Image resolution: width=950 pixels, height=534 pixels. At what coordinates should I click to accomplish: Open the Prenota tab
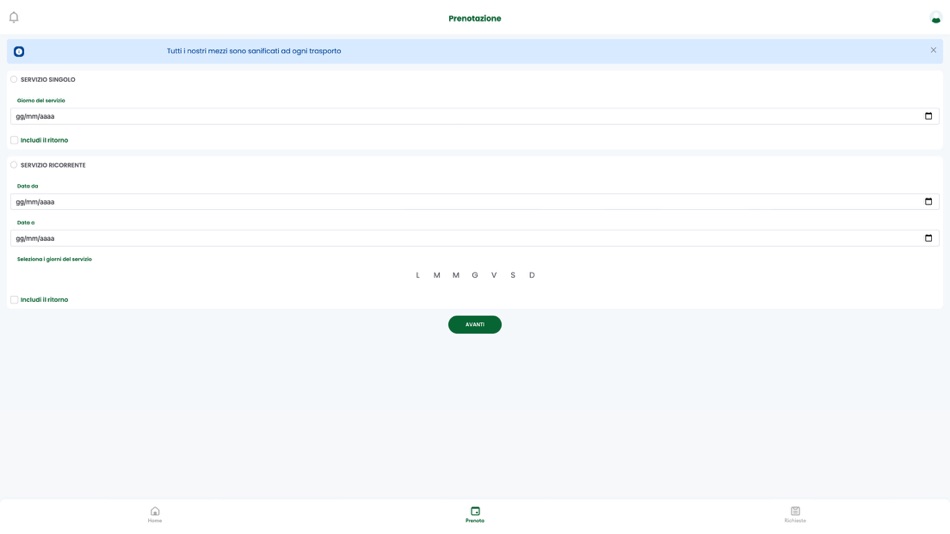click(475, 515)
